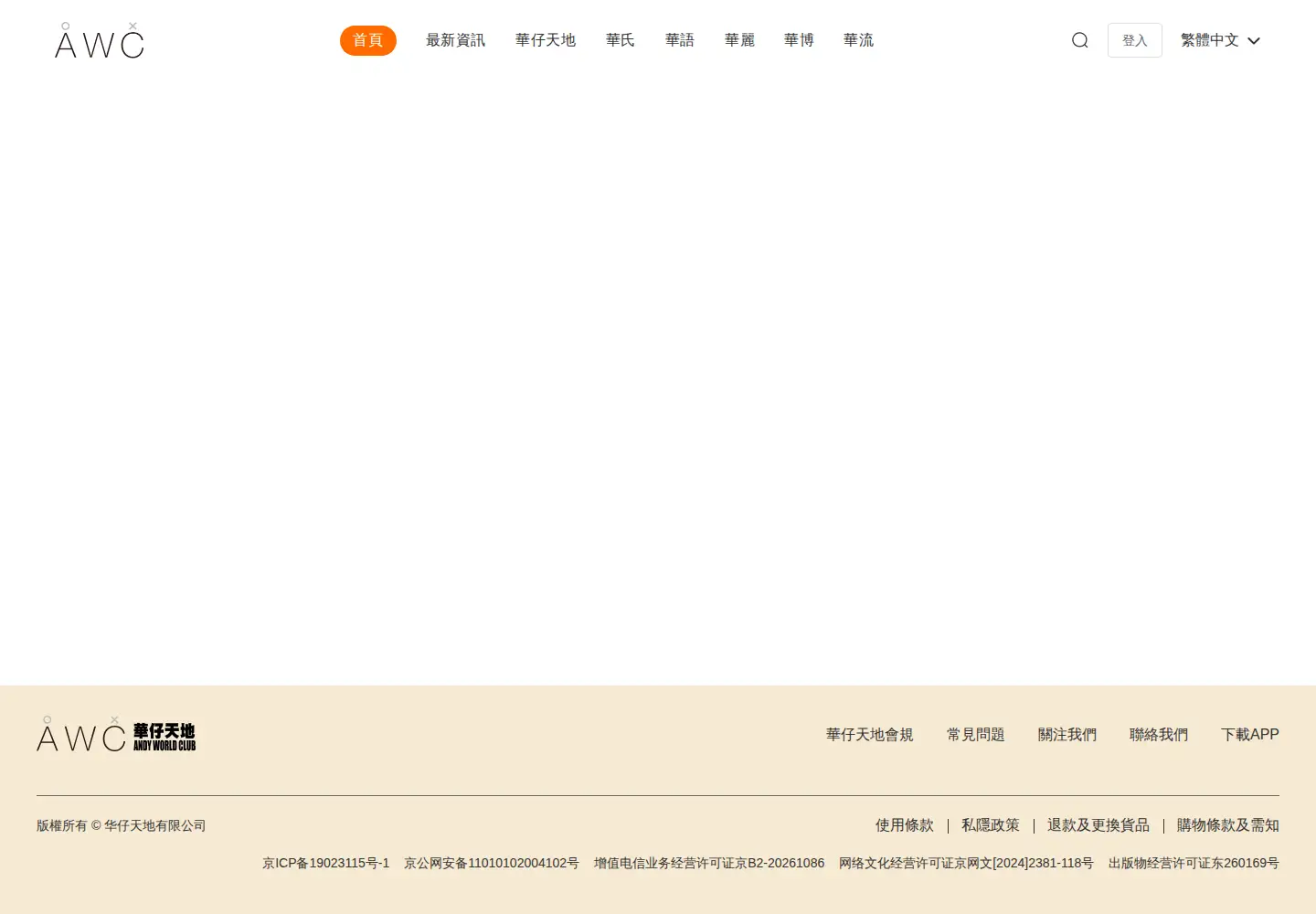Click the 版權所有 © 华仔天地有限公司 copyright text
Viewport: 1316px width, 914px height.
click(x=122, y=825)
